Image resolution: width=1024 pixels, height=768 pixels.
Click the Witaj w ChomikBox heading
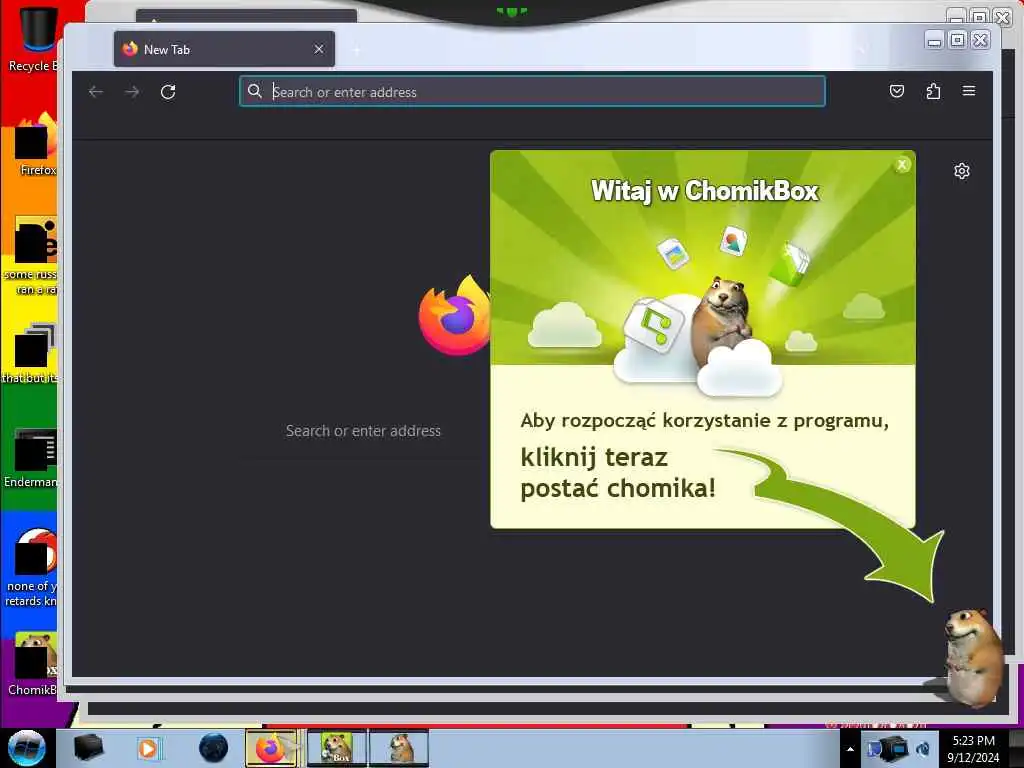(x=705, y=191)
